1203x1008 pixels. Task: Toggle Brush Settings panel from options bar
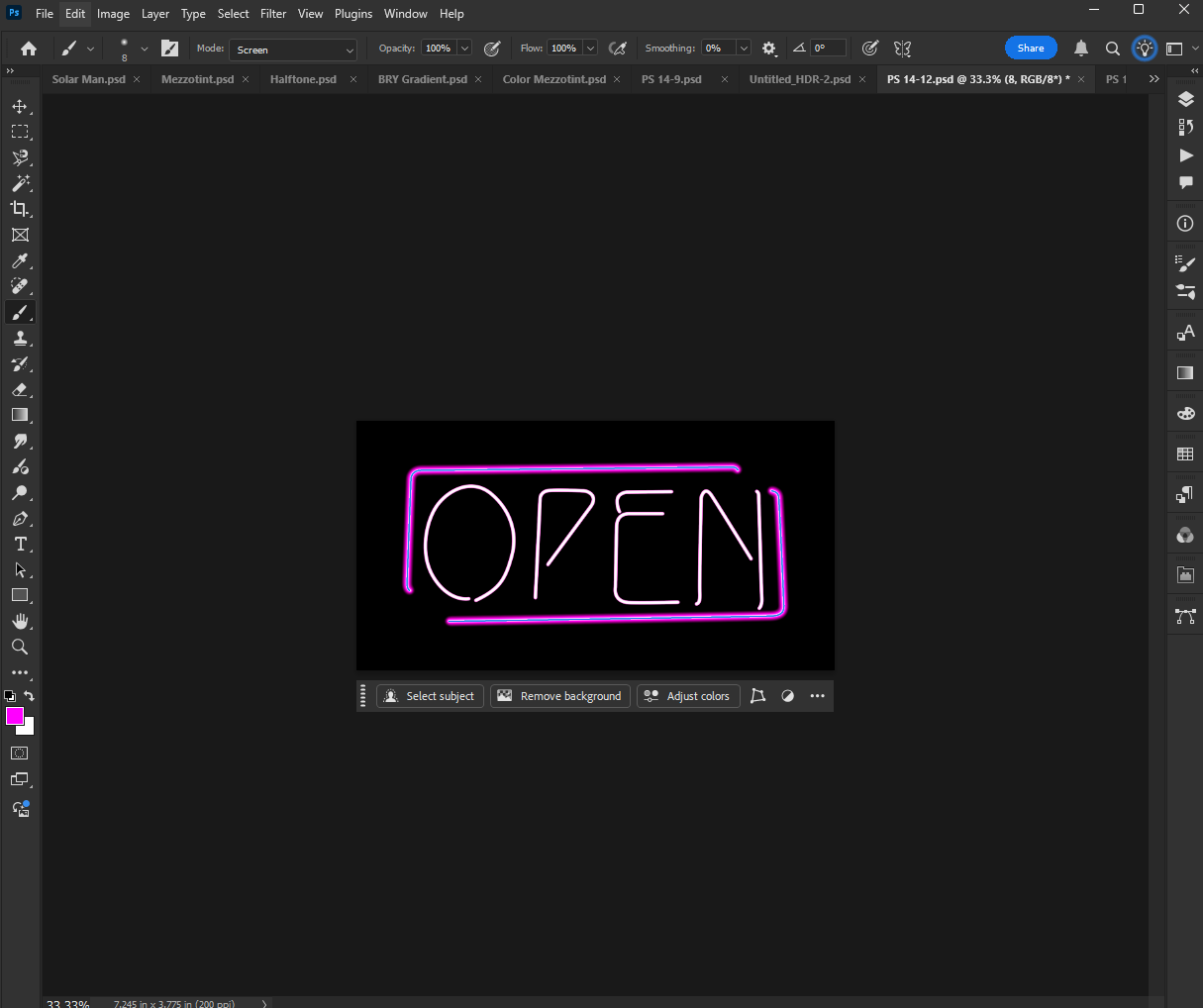tap(169, 49)
